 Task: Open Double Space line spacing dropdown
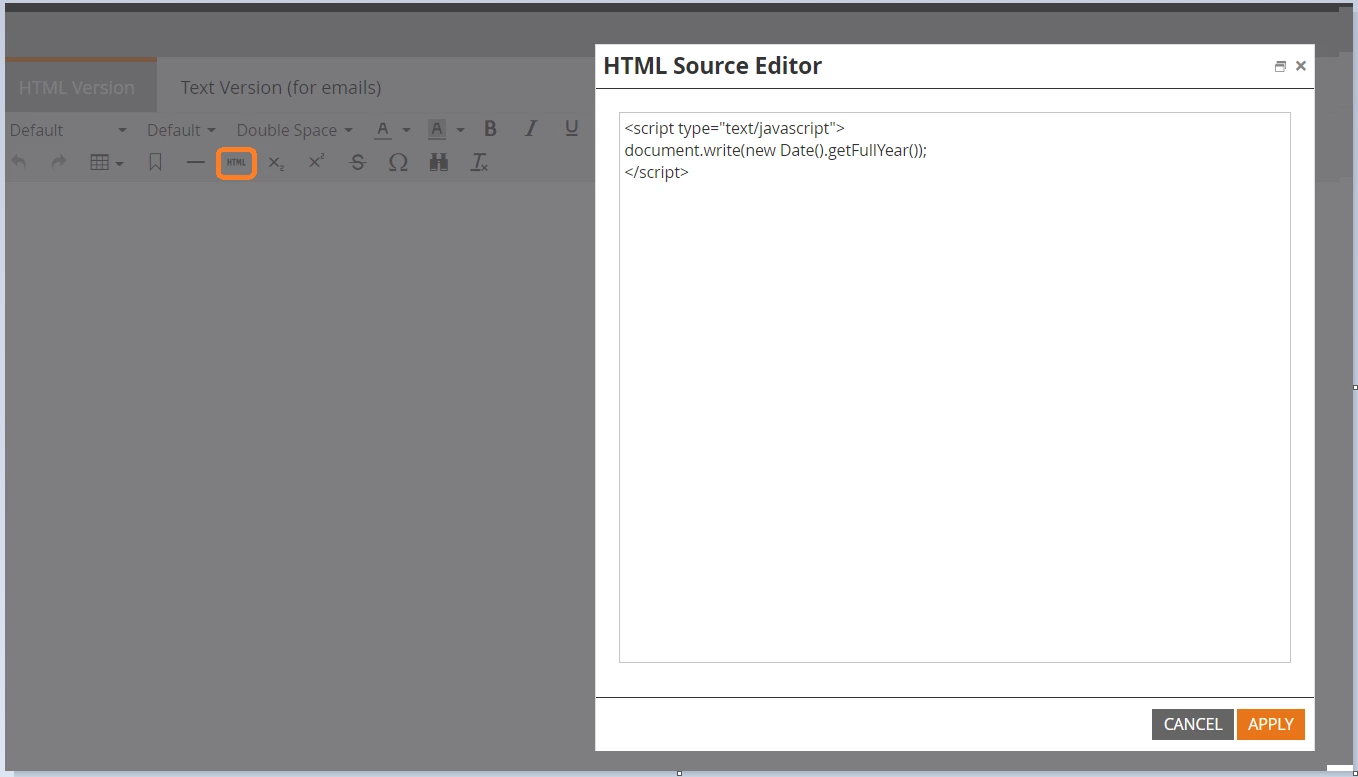(x=294, y=130)
